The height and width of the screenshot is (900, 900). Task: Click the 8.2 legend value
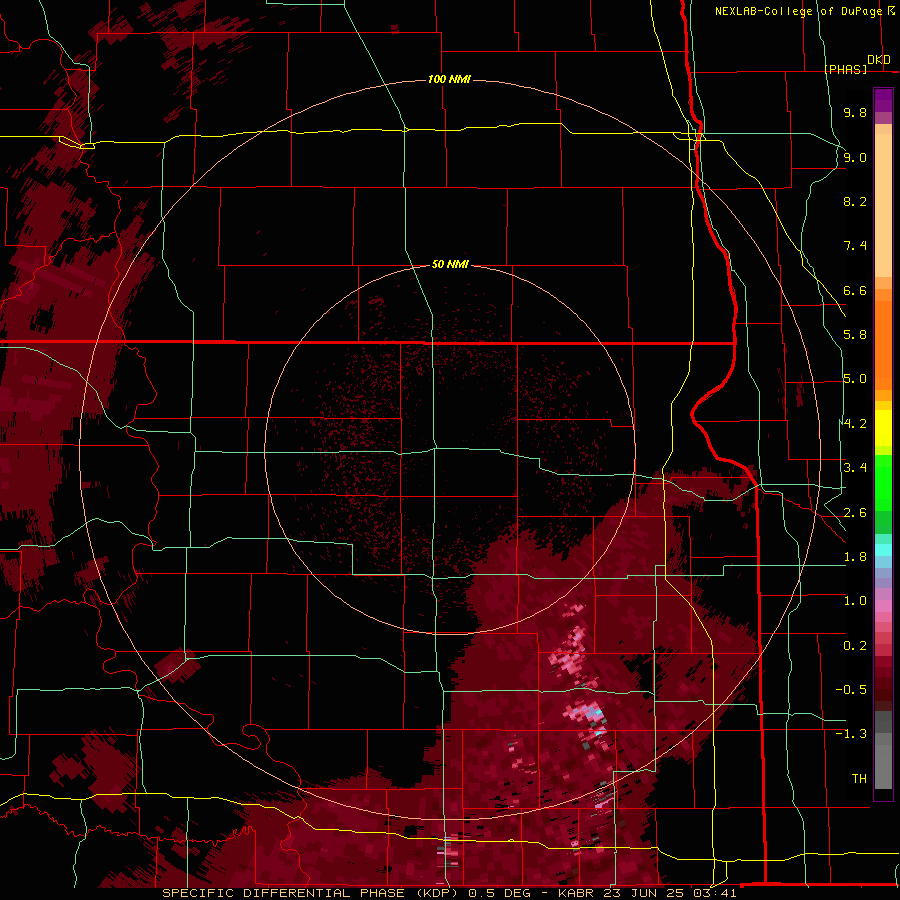[x=855, y=201]
